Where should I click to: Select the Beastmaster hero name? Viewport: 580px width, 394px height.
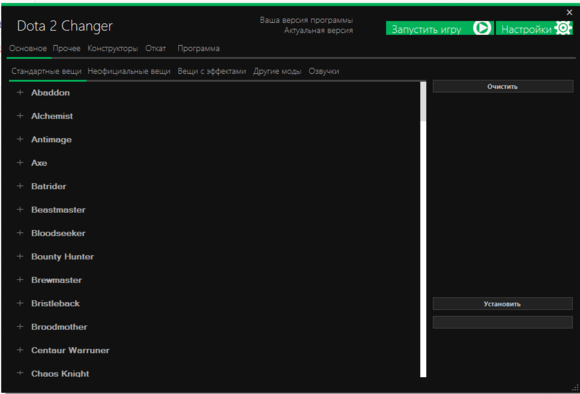point(58,210)
